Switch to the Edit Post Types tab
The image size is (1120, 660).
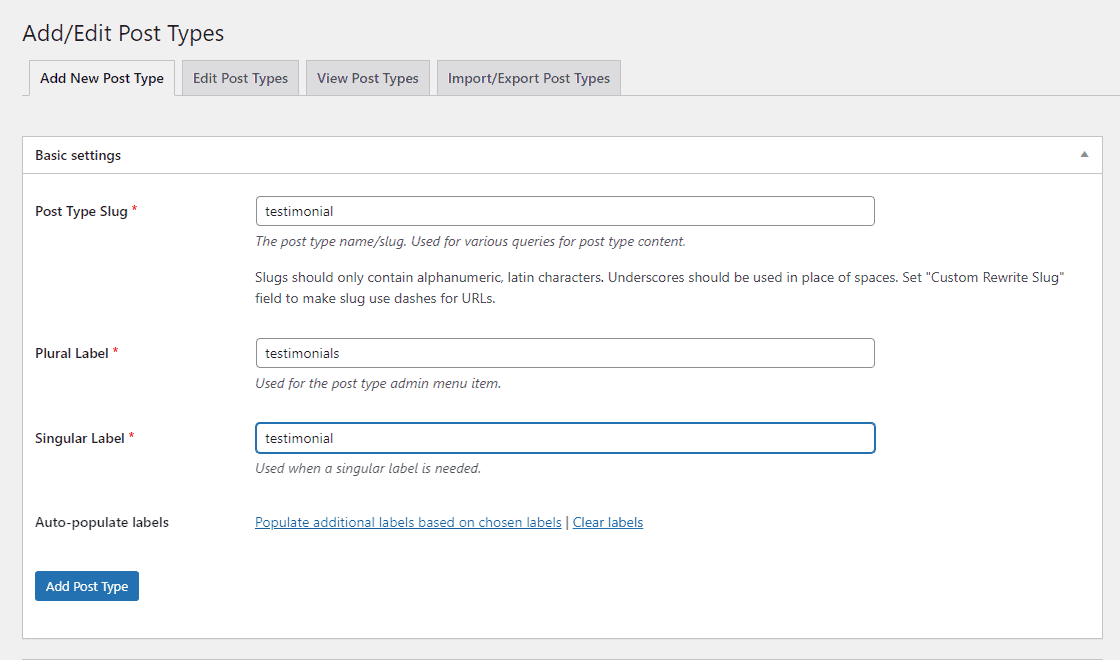click(x=240, y=78)
